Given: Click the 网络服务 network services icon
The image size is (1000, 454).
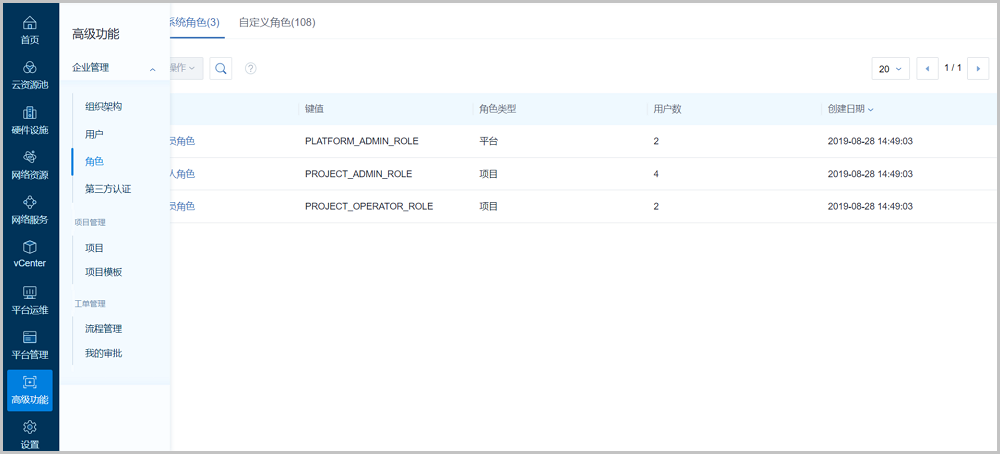Looking at the screenshot, I should click(x=30, y=203).
